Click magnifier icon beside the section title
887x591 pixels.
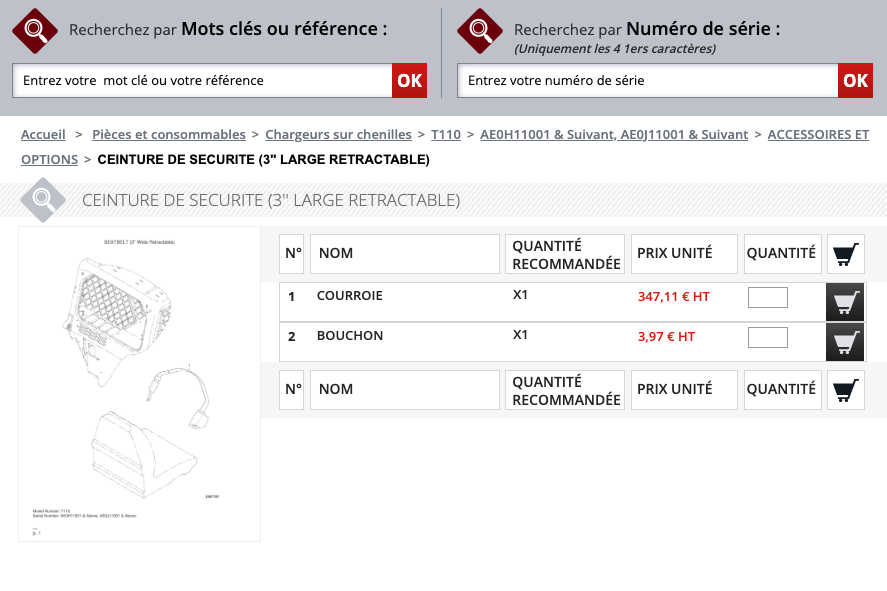[43, 199]
